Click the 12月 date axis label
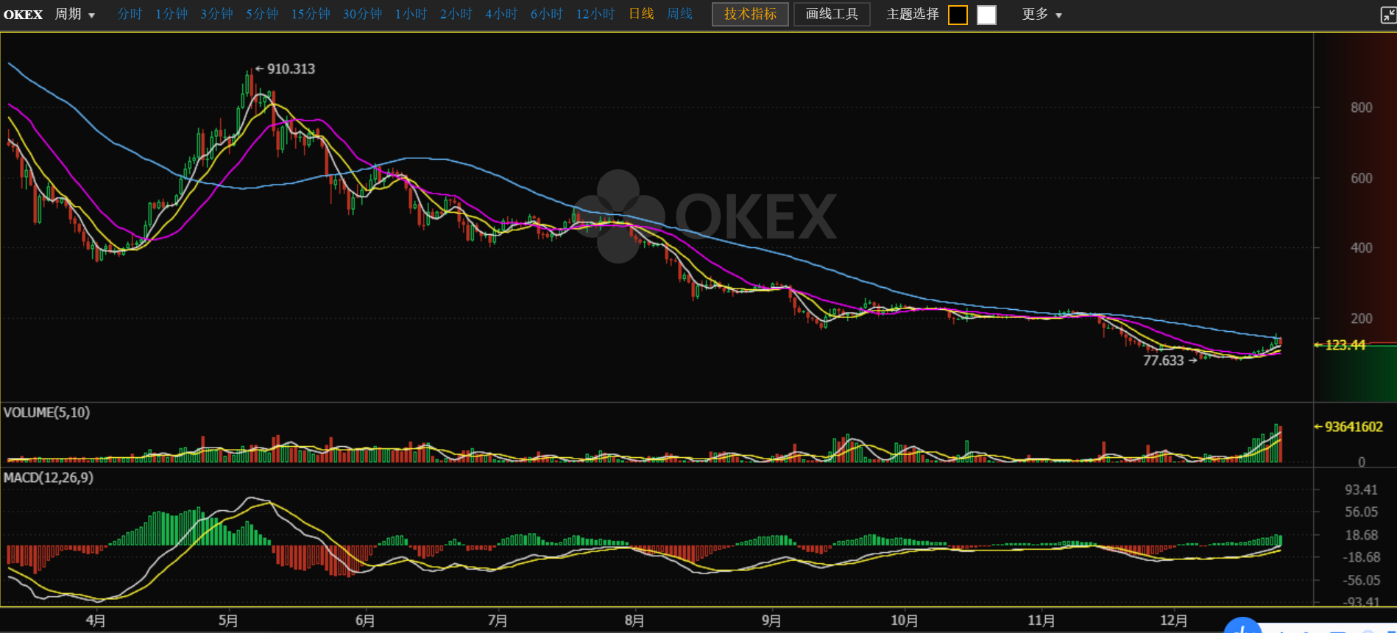1397x633 pixels. point(1175,620)
